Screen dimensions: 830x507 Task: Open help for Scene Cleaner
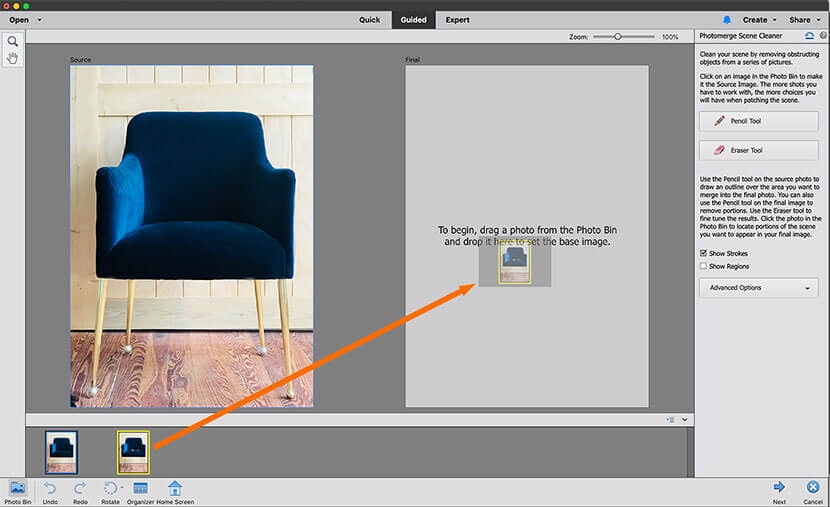(823, 36)
